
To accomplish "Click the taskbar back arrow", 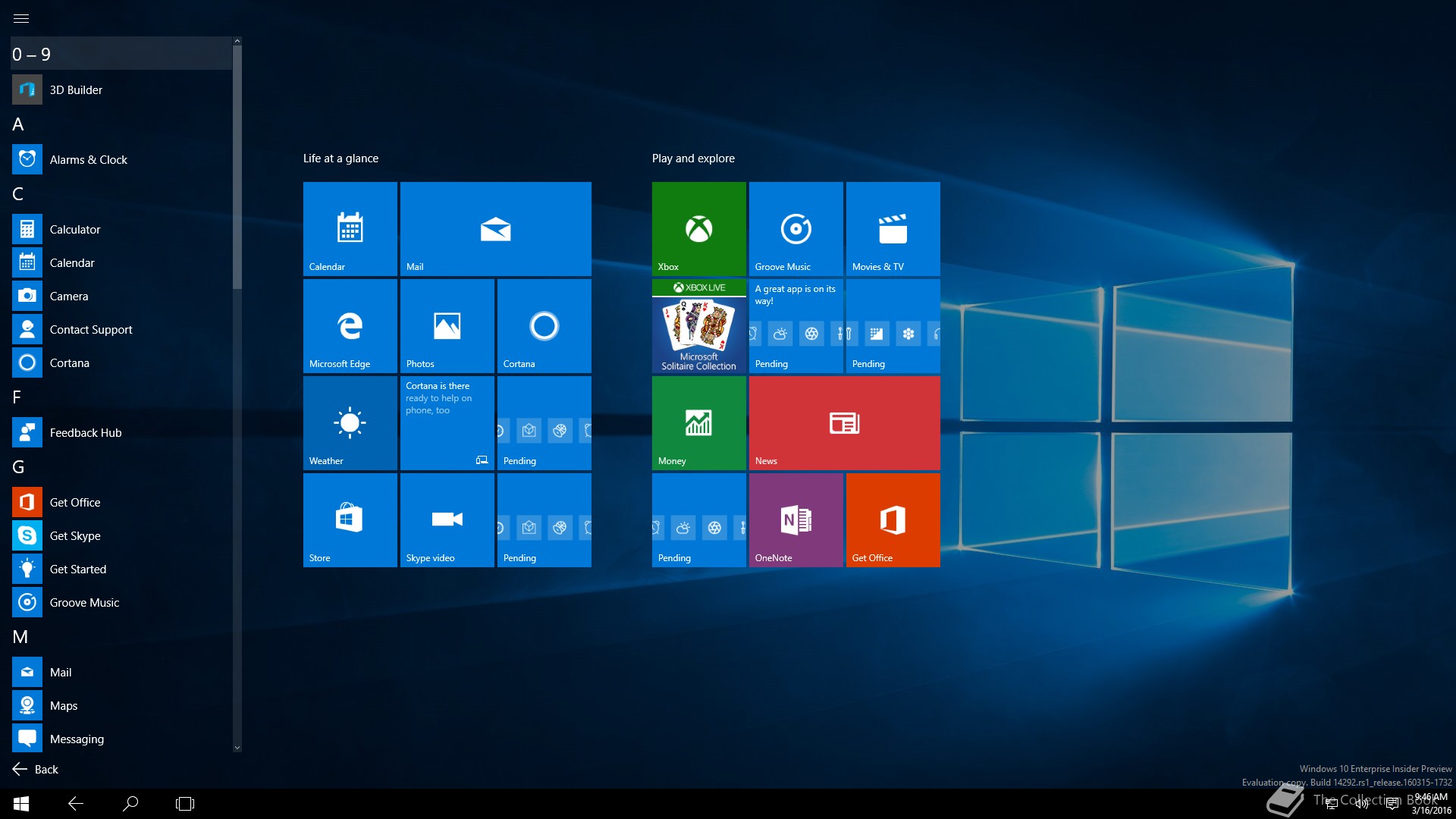I will point(76,803).
